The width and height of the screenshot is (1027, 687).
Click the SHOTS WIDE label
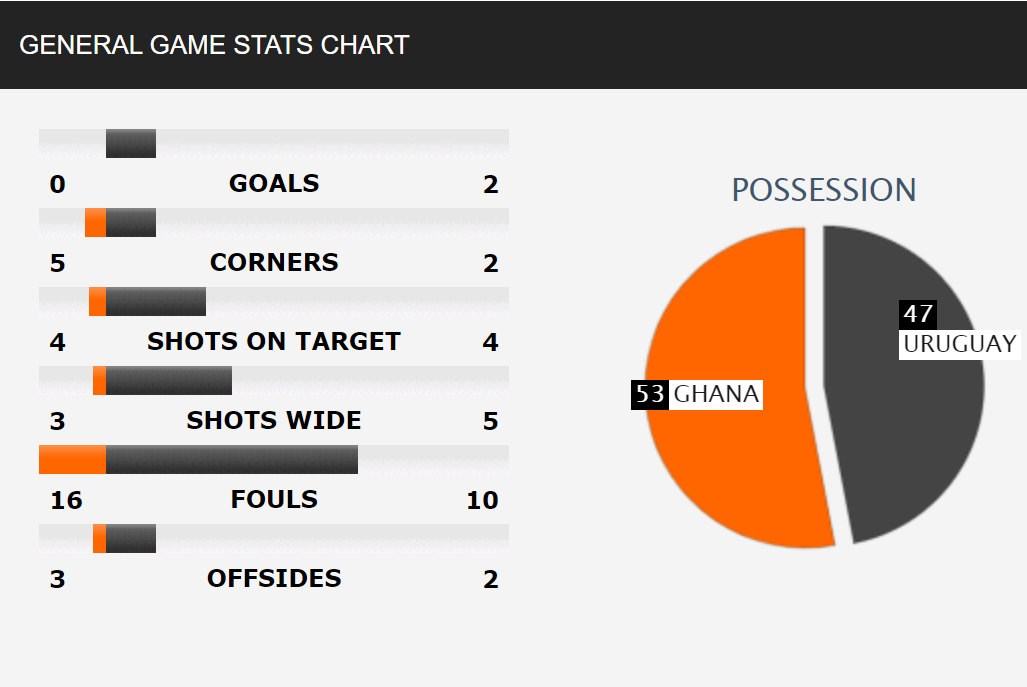[274, 420]
